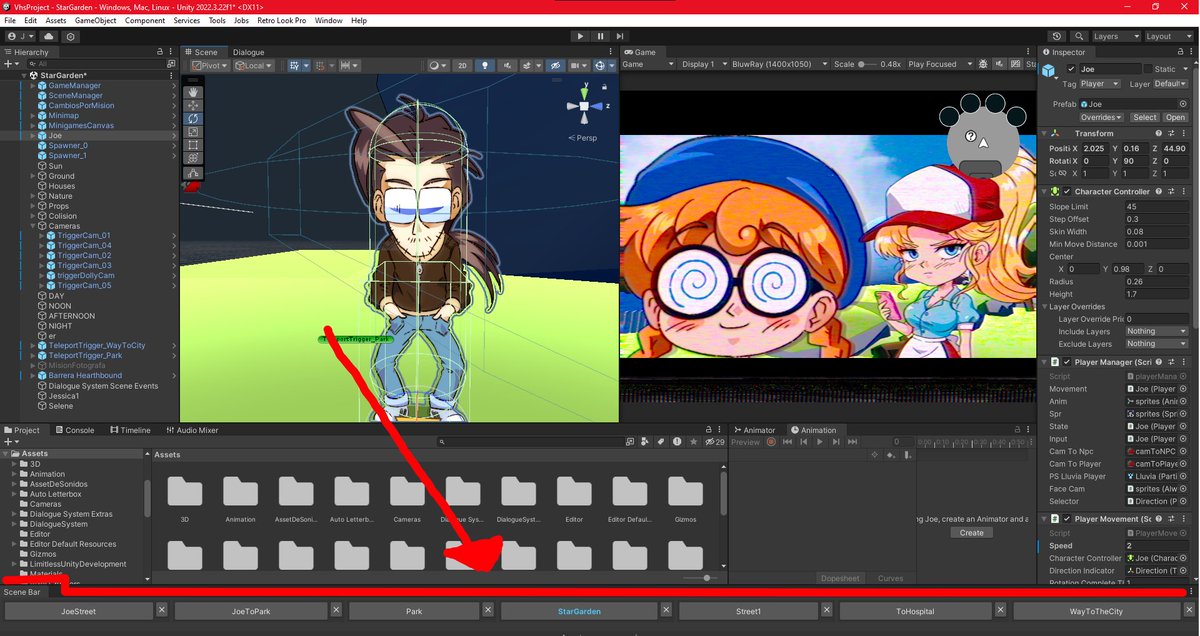
Task: Toggle scene audio icon
Action: click(507, 65)
